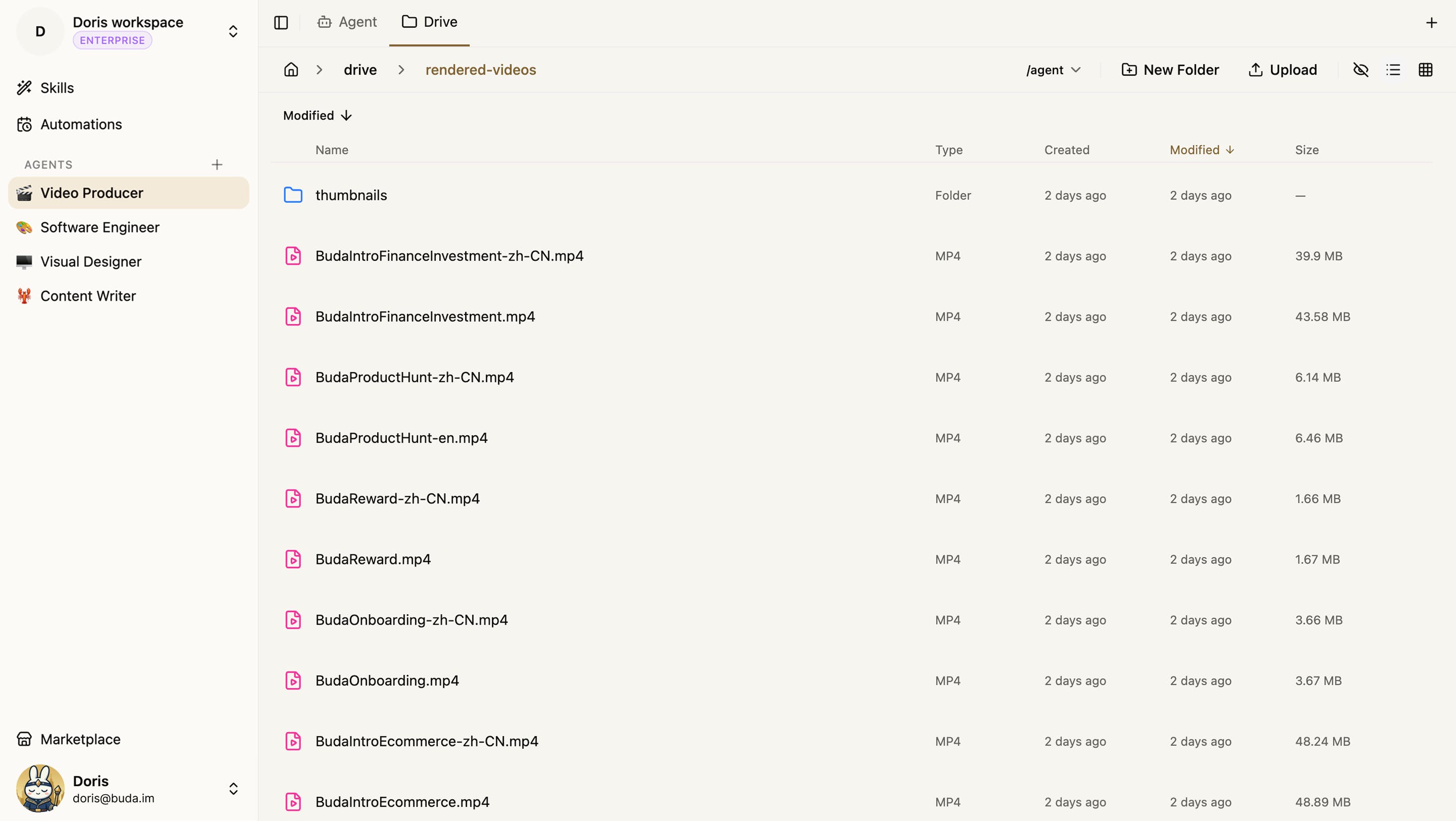Open Skills from the sidebar
Screen dimensions: 1456x821
(x=57, y=88)
